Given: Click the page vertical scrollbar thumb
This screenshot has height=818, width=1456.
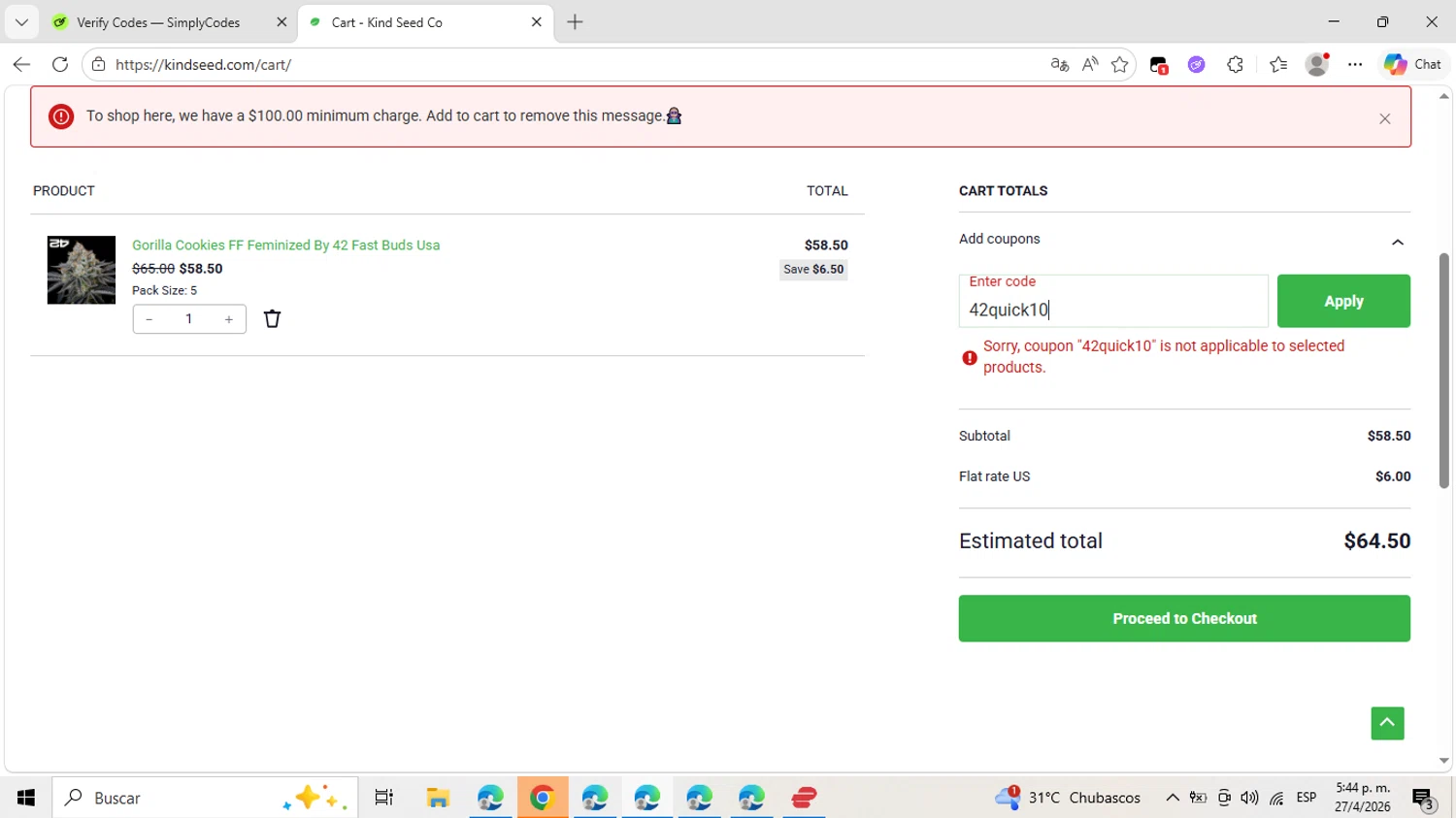Looking at the screenshot, I should pos(1444,371).
